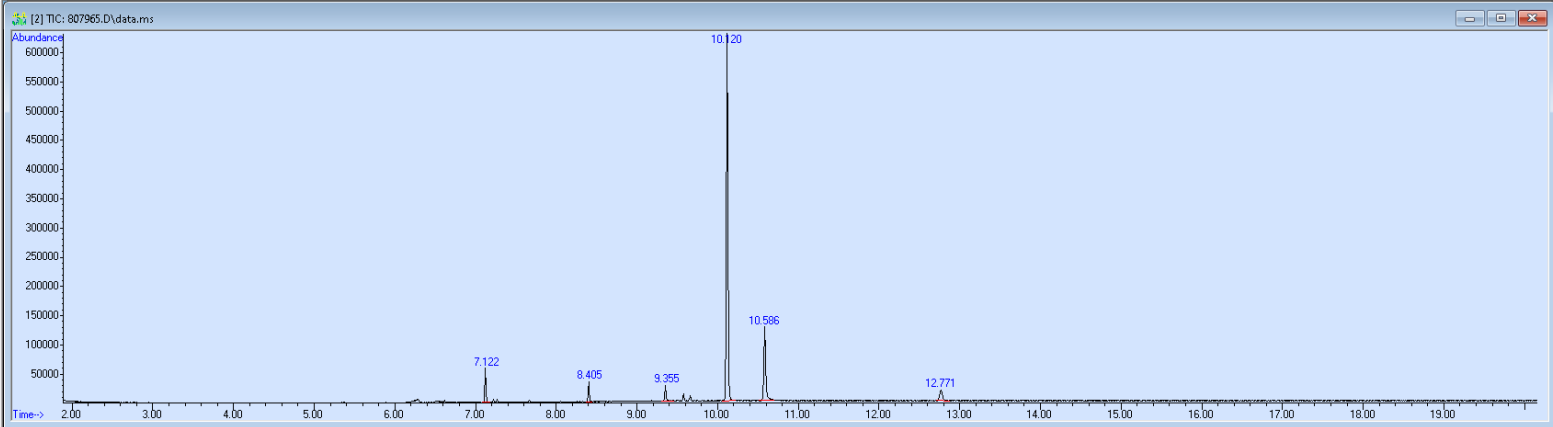Click the 250000 abundance tick value

tap(43, 257)
